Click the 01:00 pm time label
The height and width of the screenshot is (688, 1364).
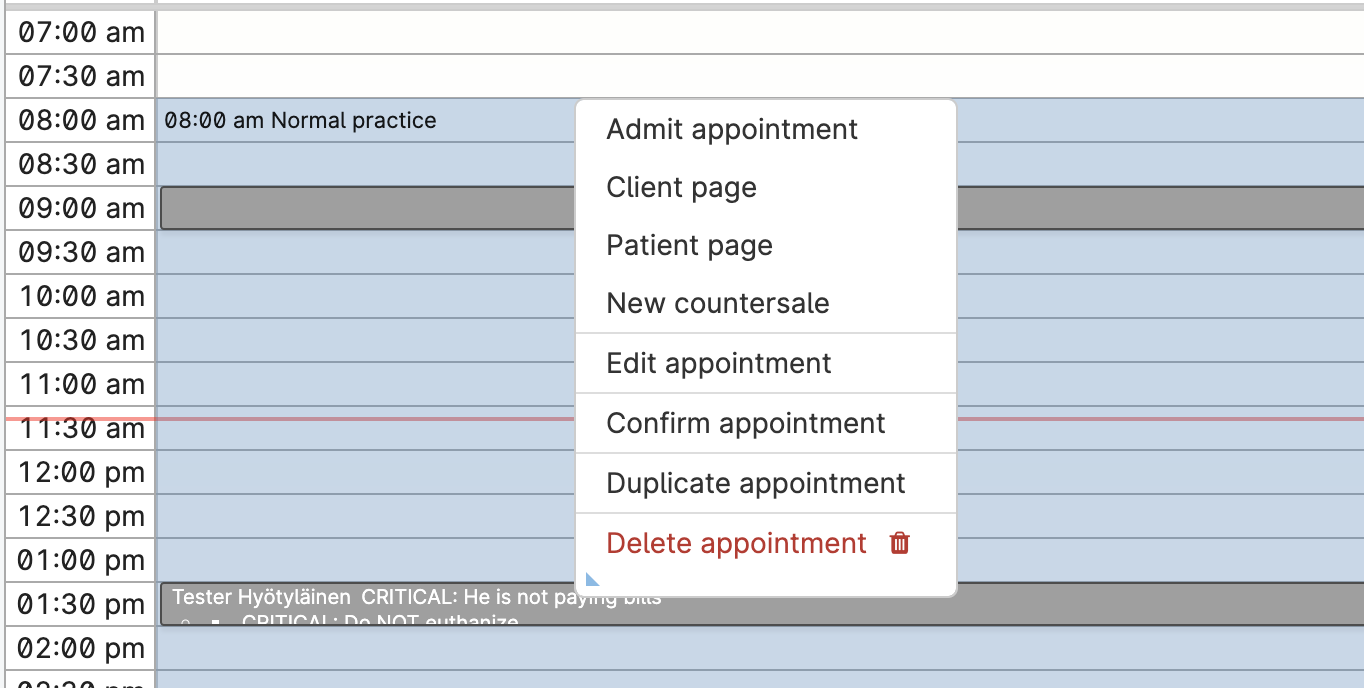[x=81, y=561]
